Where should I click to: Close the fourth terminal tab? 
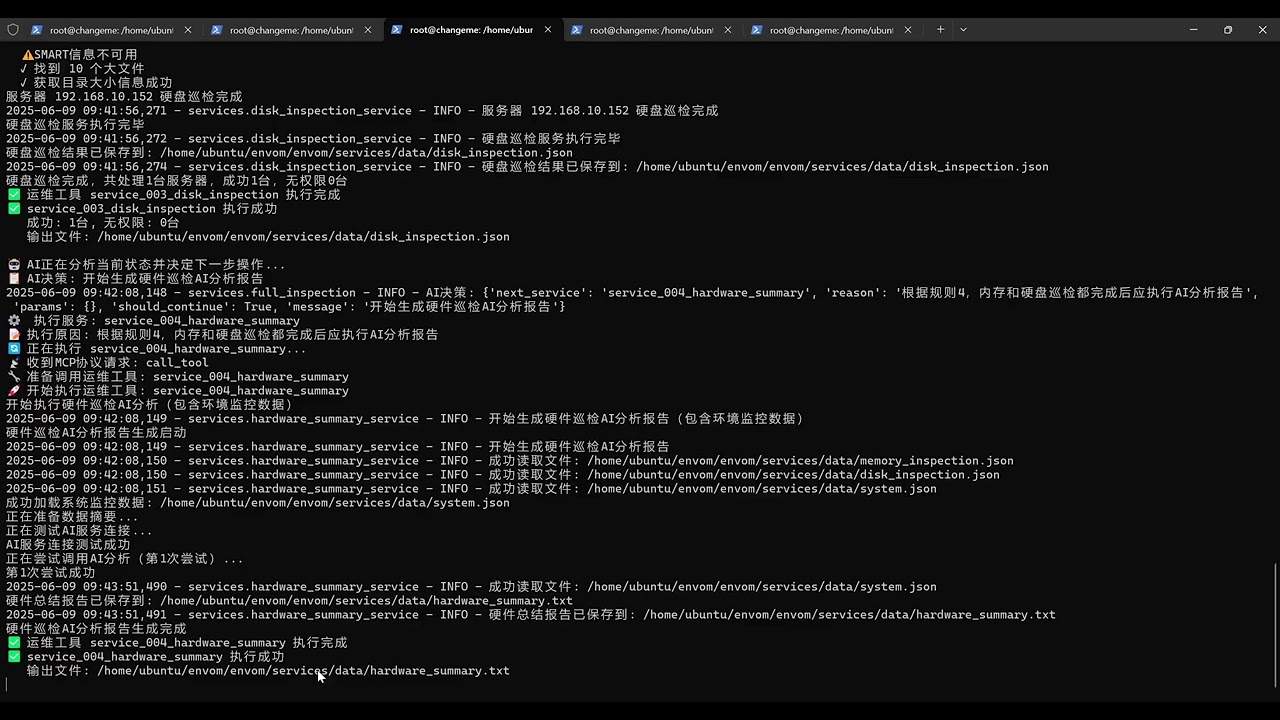tap(727, 30)
